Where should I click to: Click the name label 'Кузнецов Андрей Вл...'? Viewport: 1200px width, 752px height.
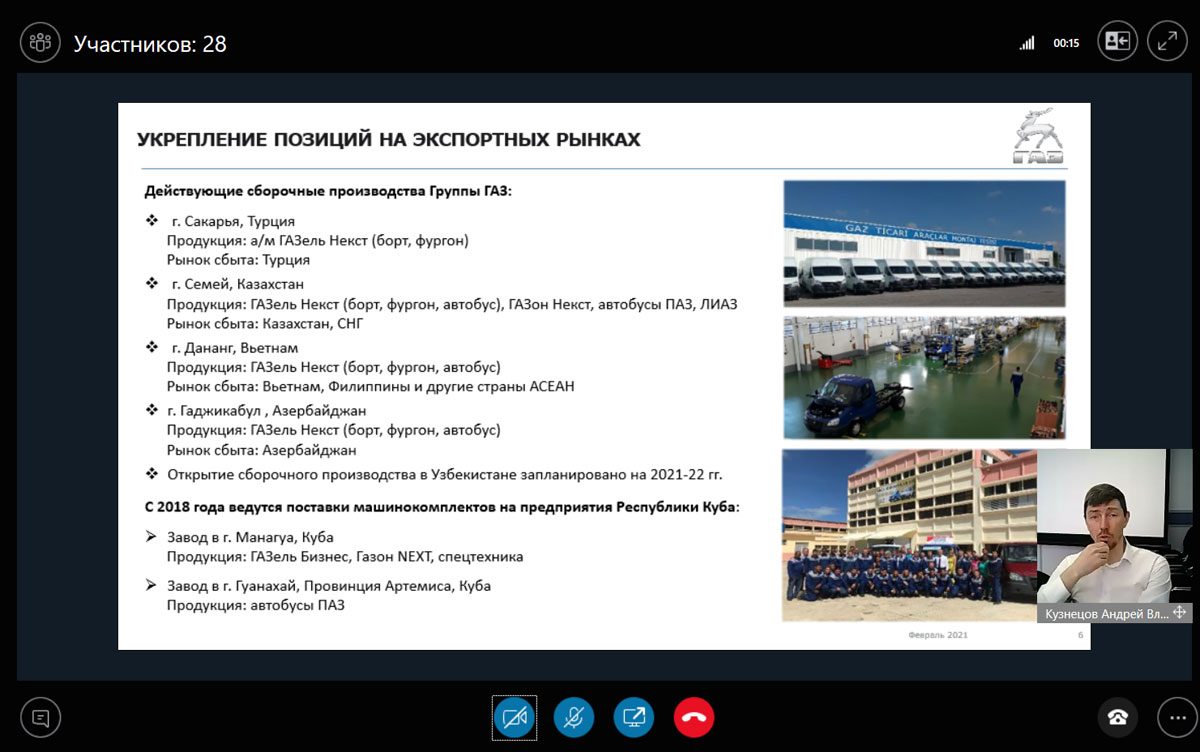pyautogui.click(x=1105, y=614)
